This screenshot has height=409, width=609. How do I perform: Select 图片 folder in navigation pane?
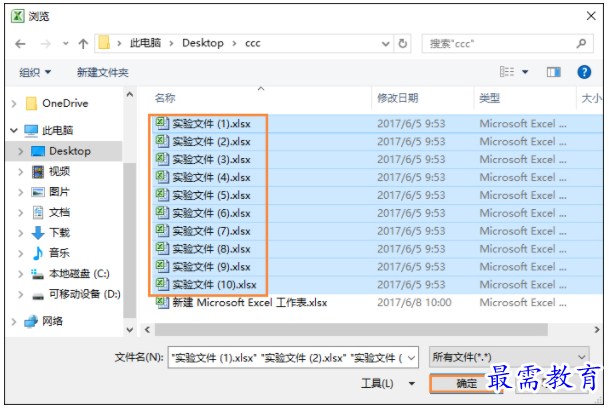59,192
